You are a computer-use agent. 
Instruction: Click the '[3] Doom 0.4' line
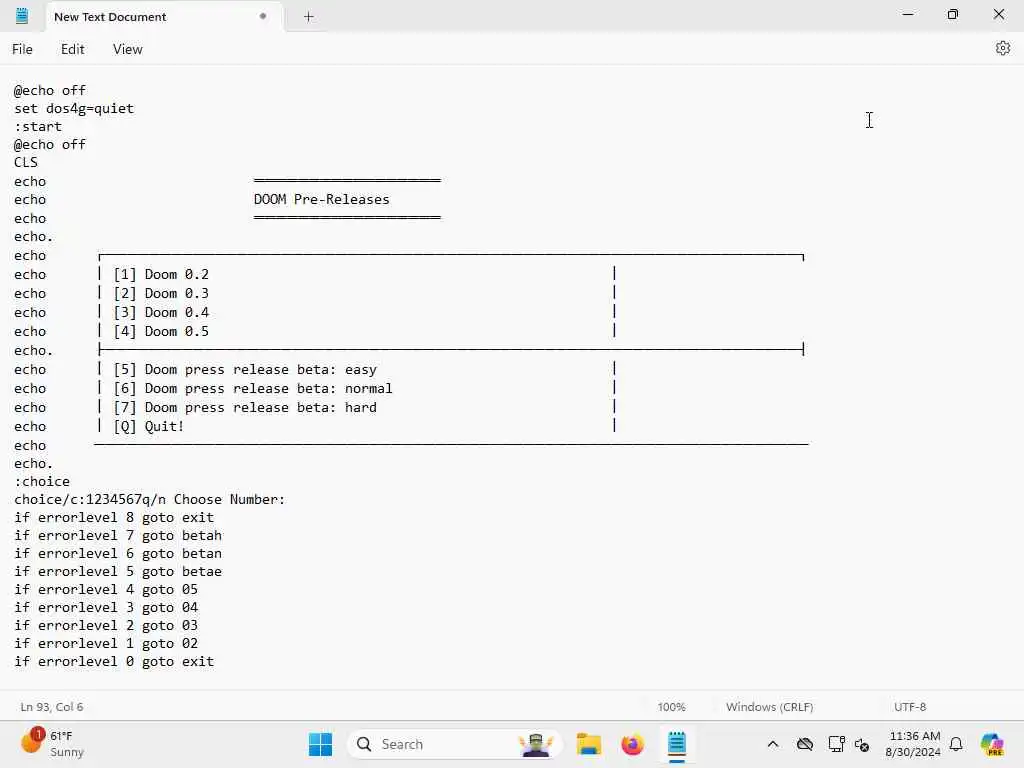pos(161,312)
